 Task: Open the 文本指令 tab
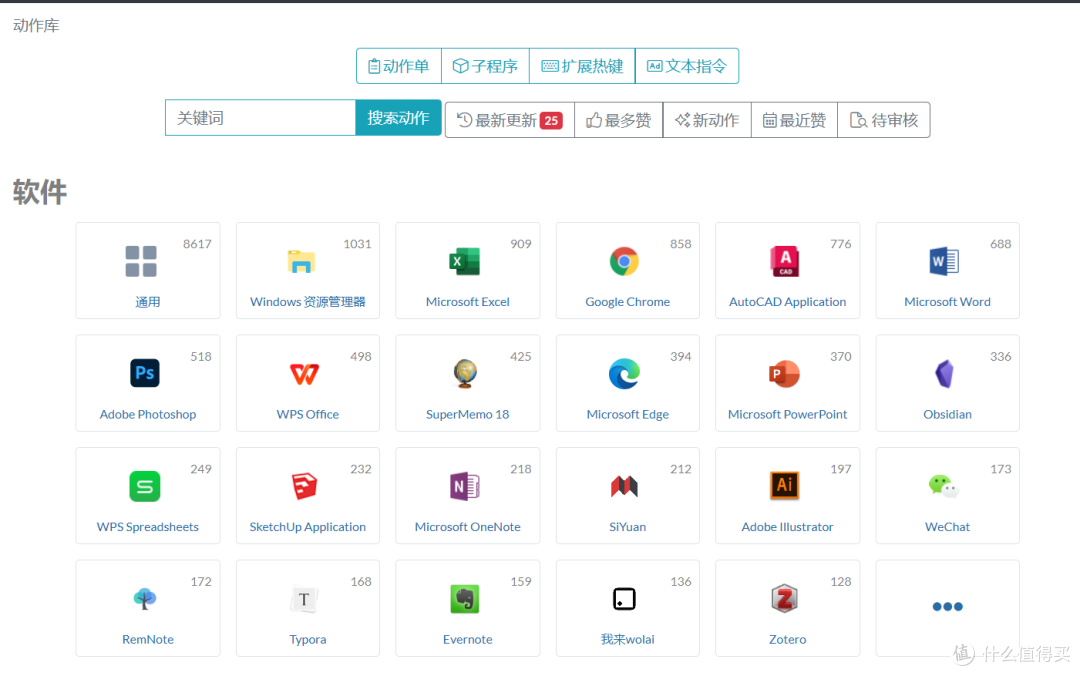tap(687, 66)
